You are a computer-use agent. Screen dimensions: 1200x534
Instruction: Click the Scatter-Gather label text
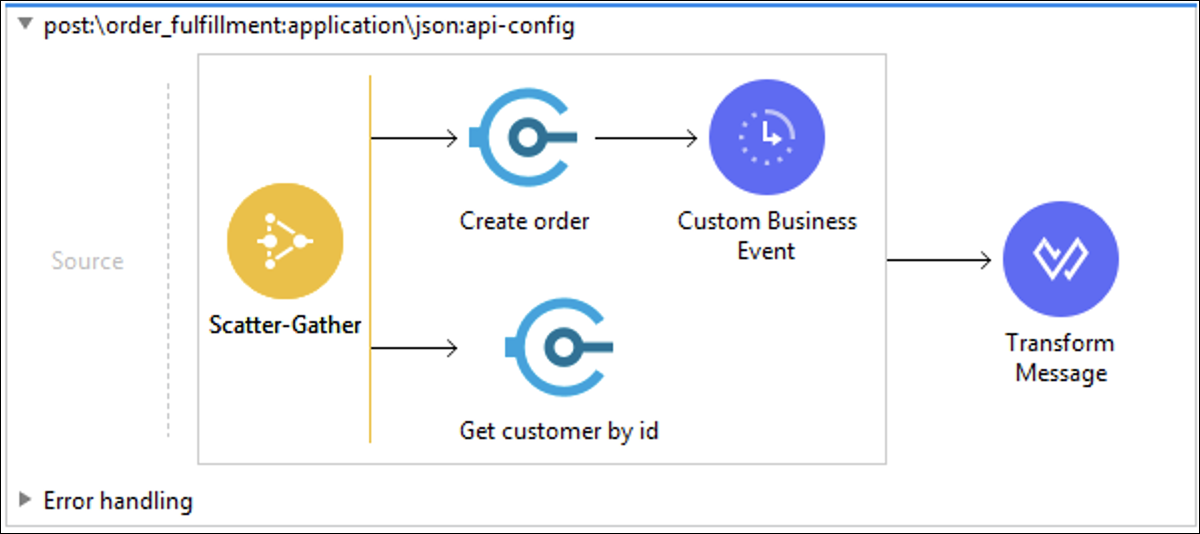285,325
